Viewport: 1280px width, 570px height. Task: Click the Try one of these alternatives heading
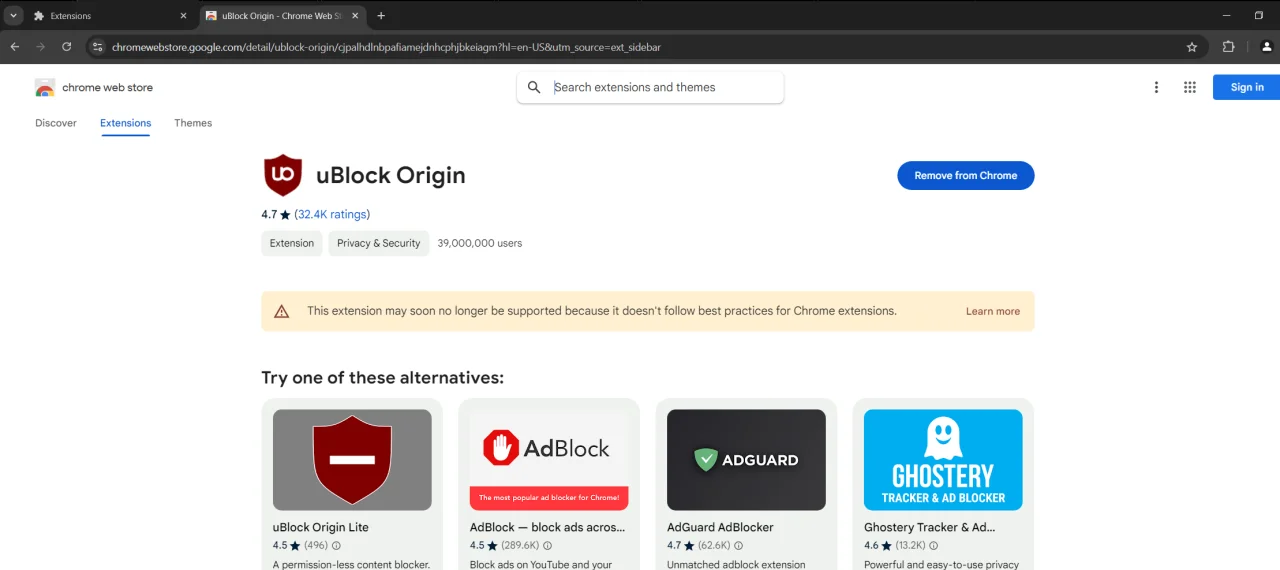(x=382, y=378)
